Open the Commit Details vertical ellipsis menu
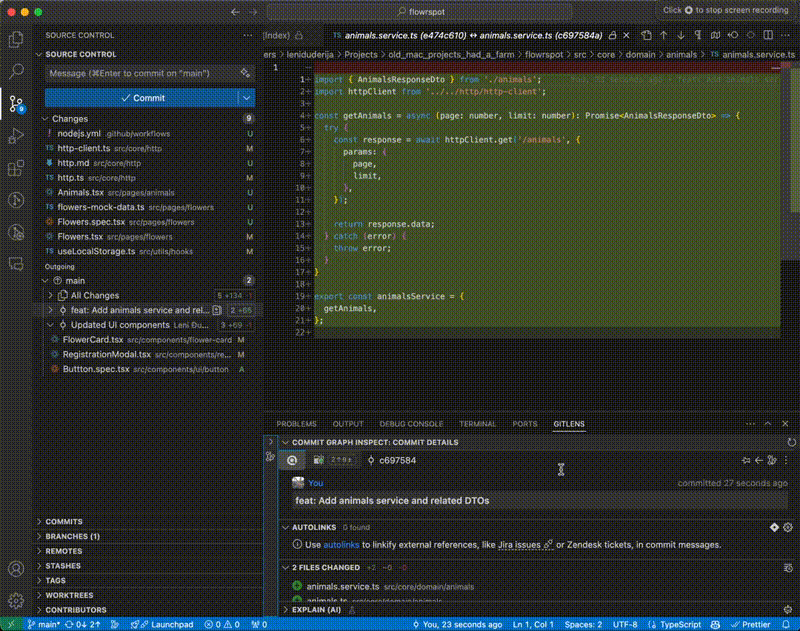Image resolution: width=800 pixels, height=631 pixels. coord(786,460)
